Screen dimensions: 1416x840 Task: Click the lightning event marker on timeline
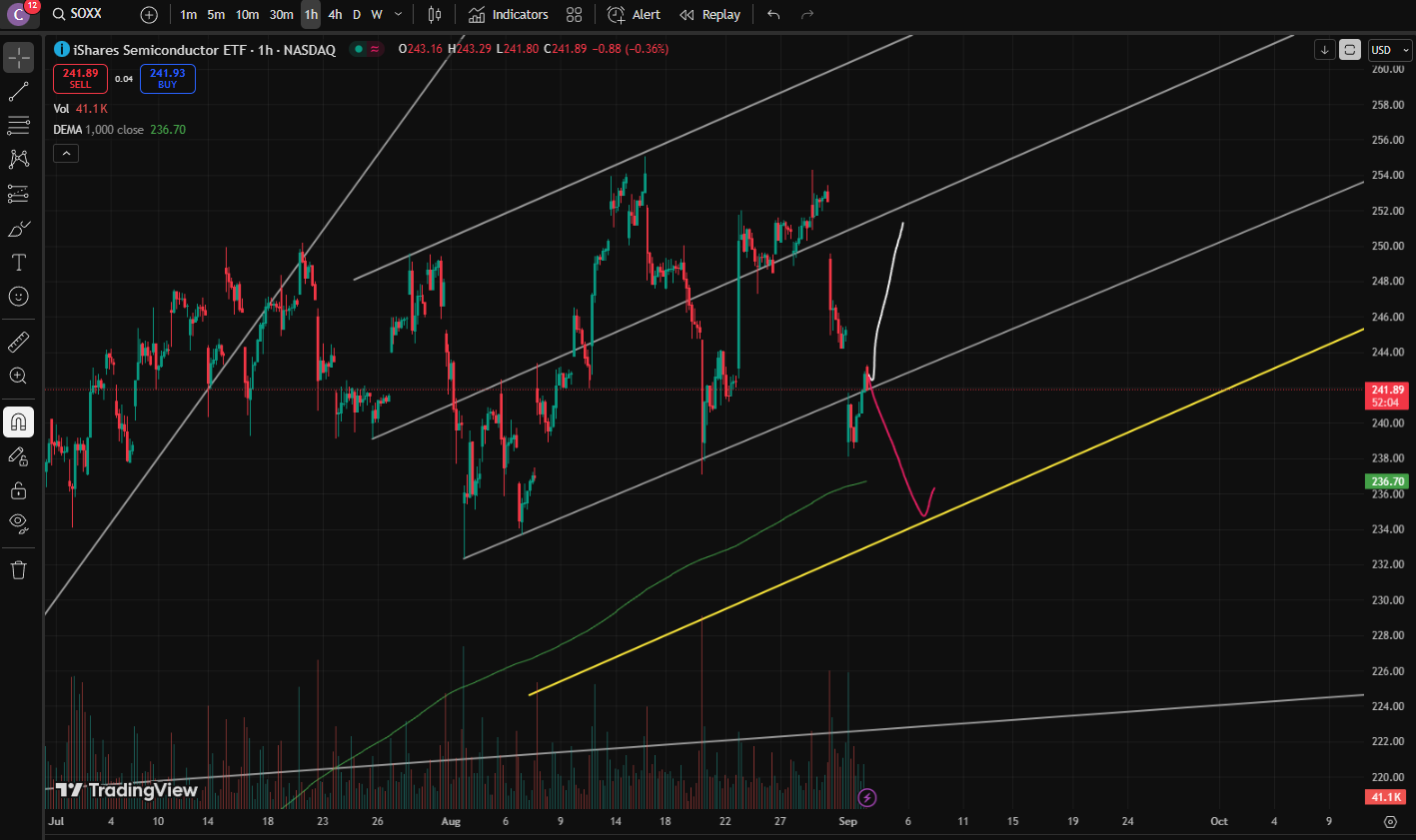click(x=867, y=797)
